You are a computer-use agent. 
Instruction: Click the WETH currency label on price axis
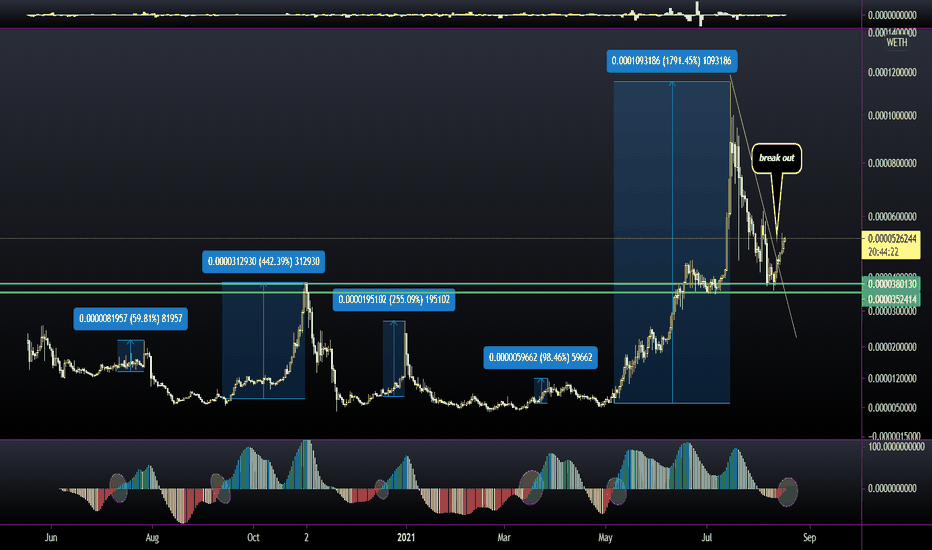tap(896, 43)
